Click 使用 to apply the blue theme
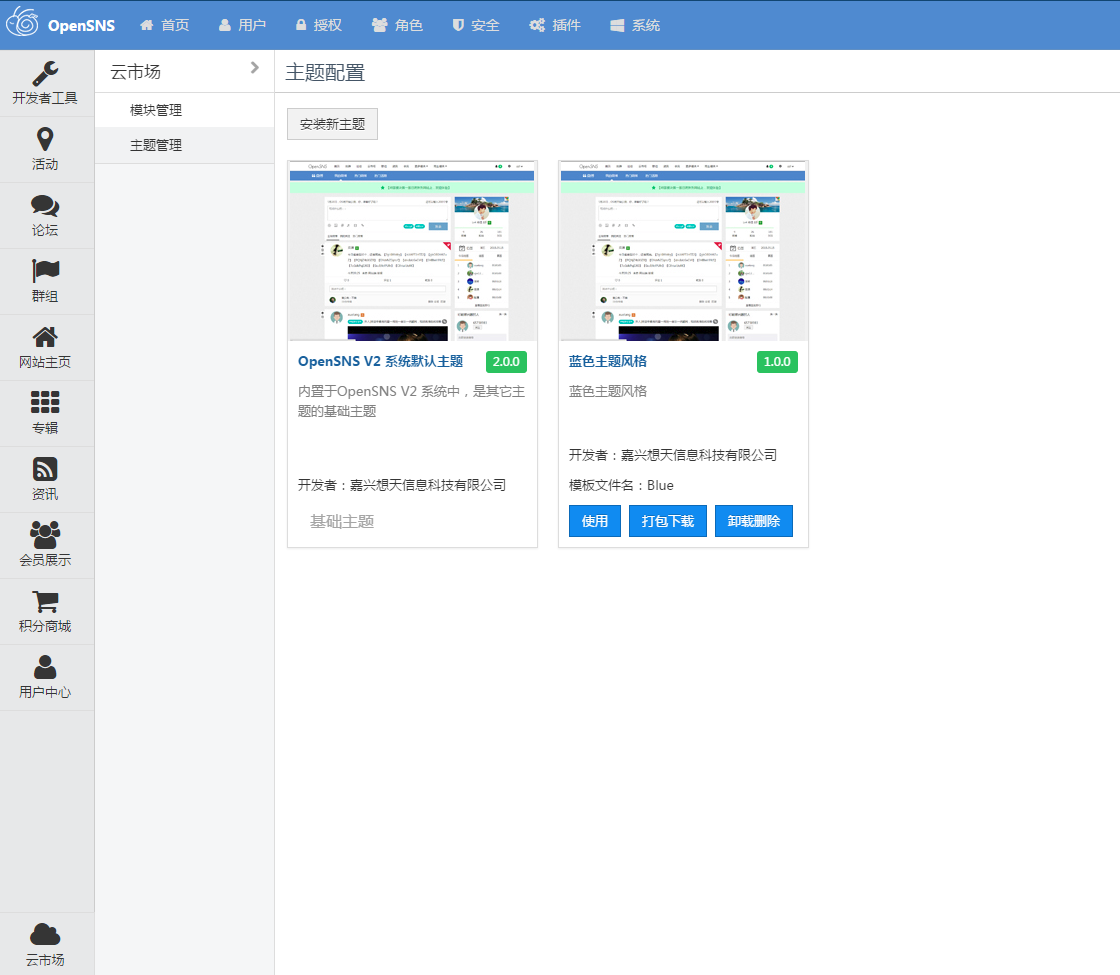The image size is (1120, 975). click(x=595, y=521)
